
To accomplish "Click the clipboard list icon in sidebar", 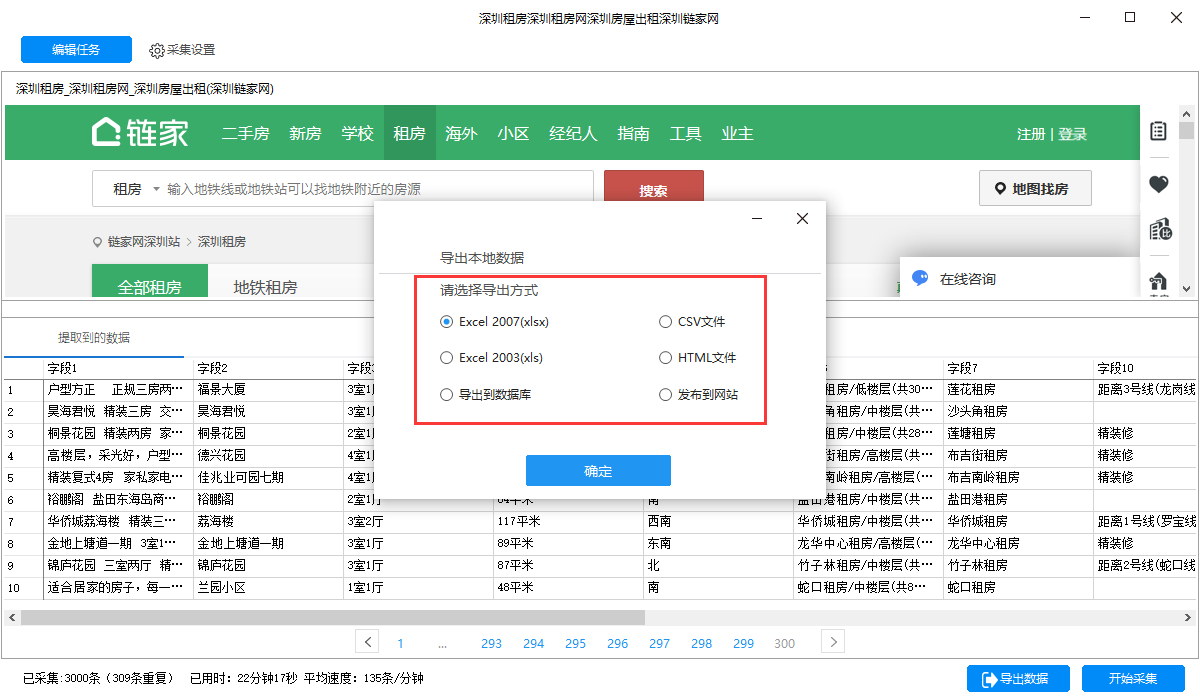I will click(x=1158, y=131).
